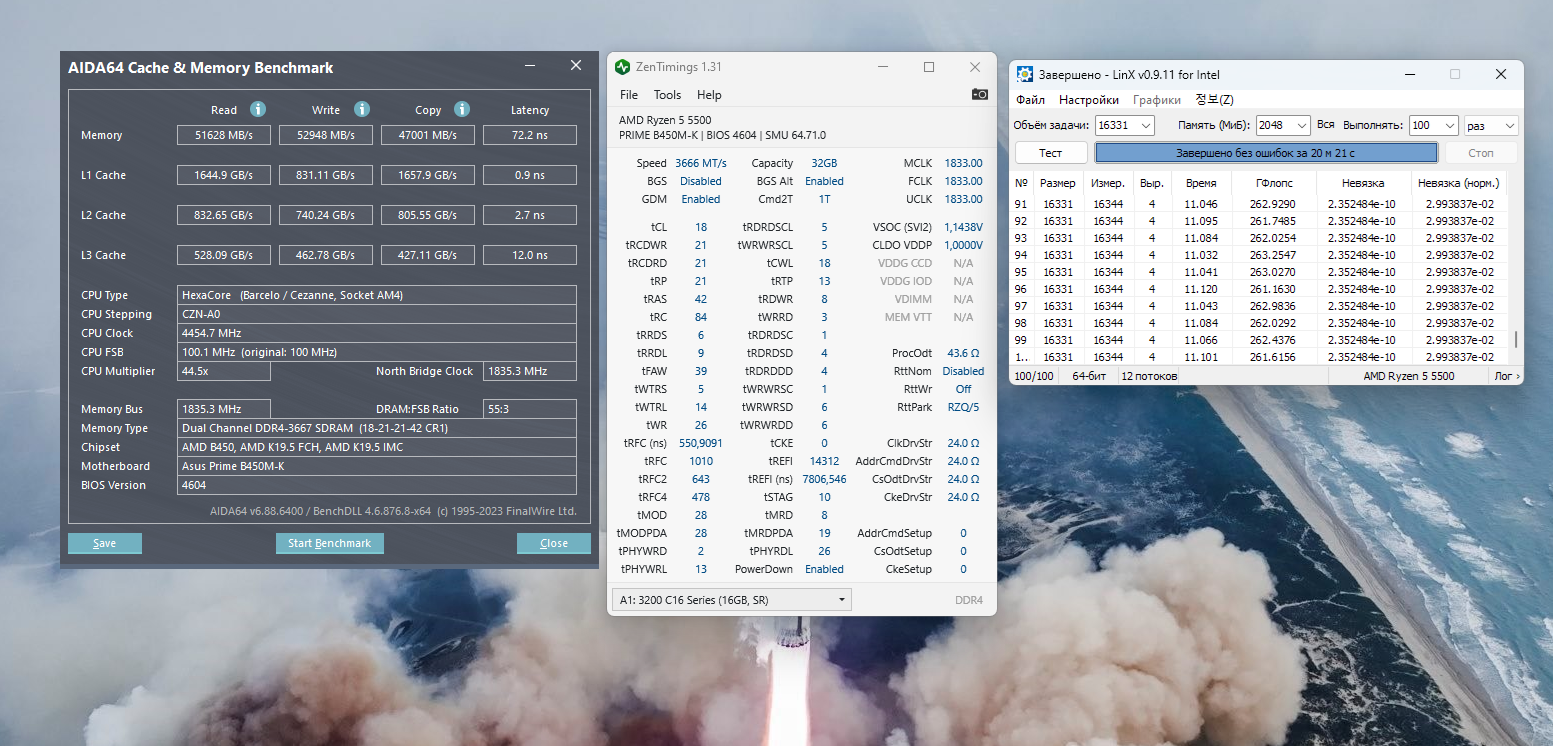Screen dimensions: 1553x746
Task: Start Benchmark in AIDA64
Action: click(330, 543)
